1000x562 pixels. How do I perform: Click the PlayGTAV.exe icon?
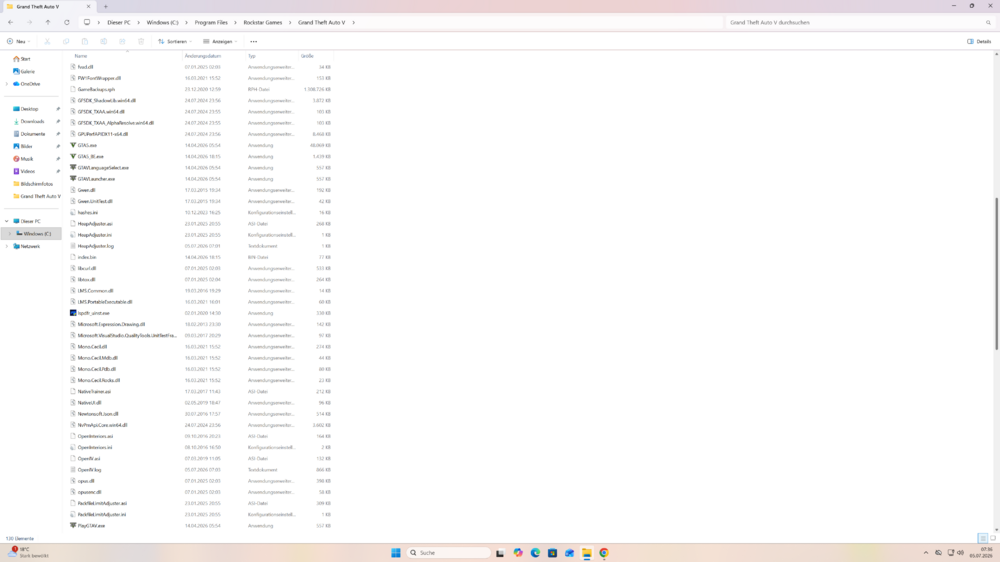coord(73,526)
